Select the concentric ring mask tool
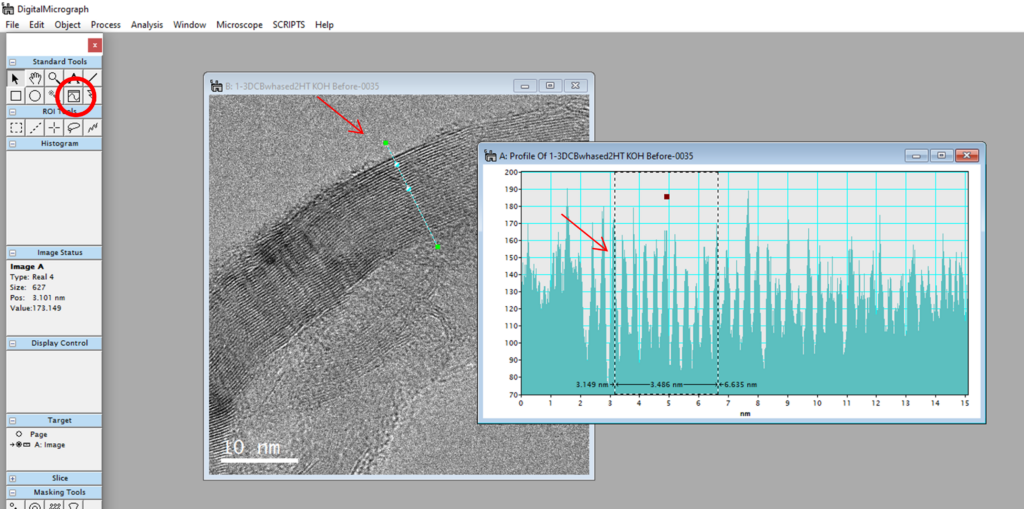The height and width of the screenshot is (509, 1024). pos(35,505)
